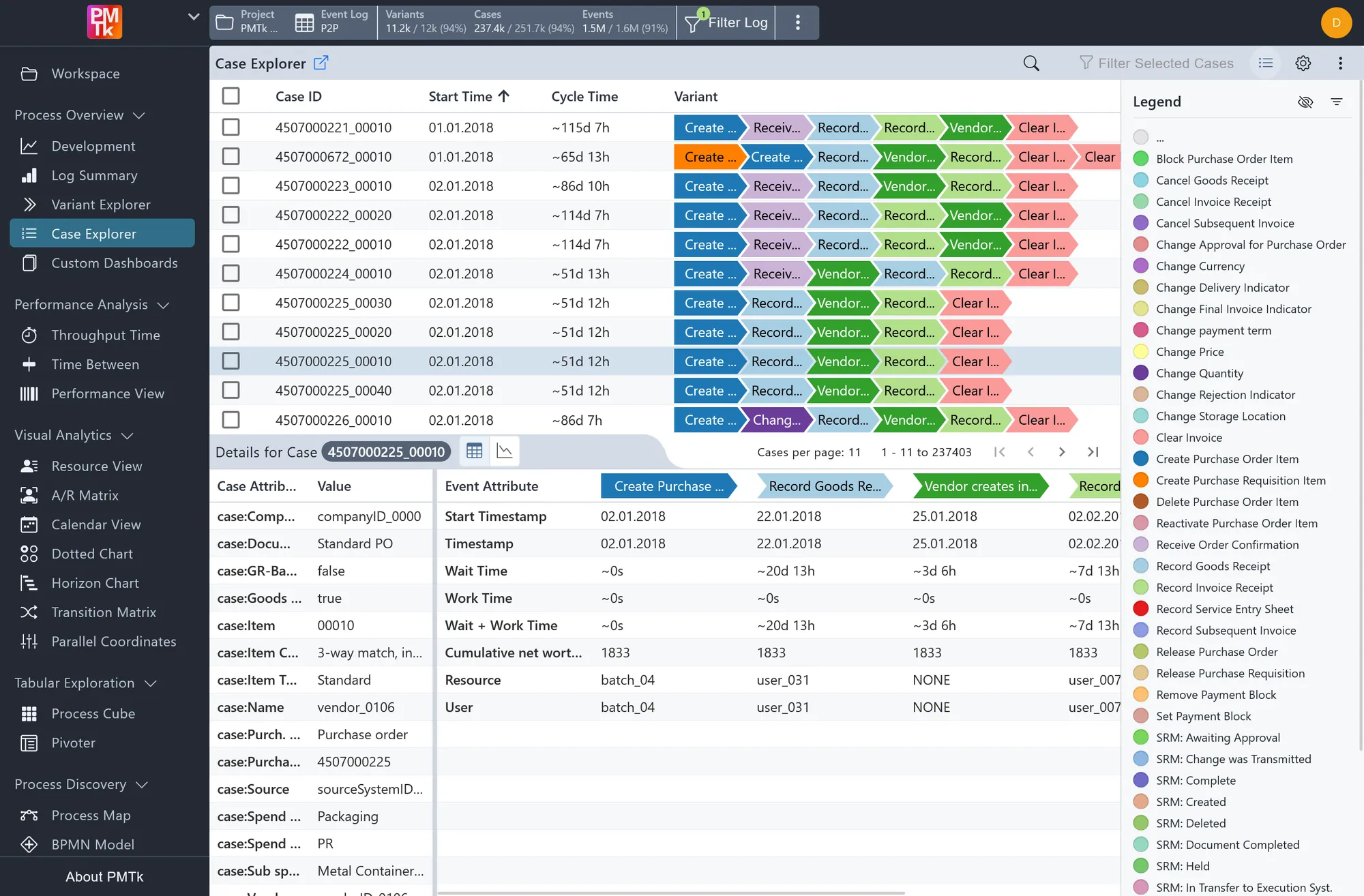
Task: Collapse the Process Overview section
Action: pyautogui.click(x=139, y=115)
